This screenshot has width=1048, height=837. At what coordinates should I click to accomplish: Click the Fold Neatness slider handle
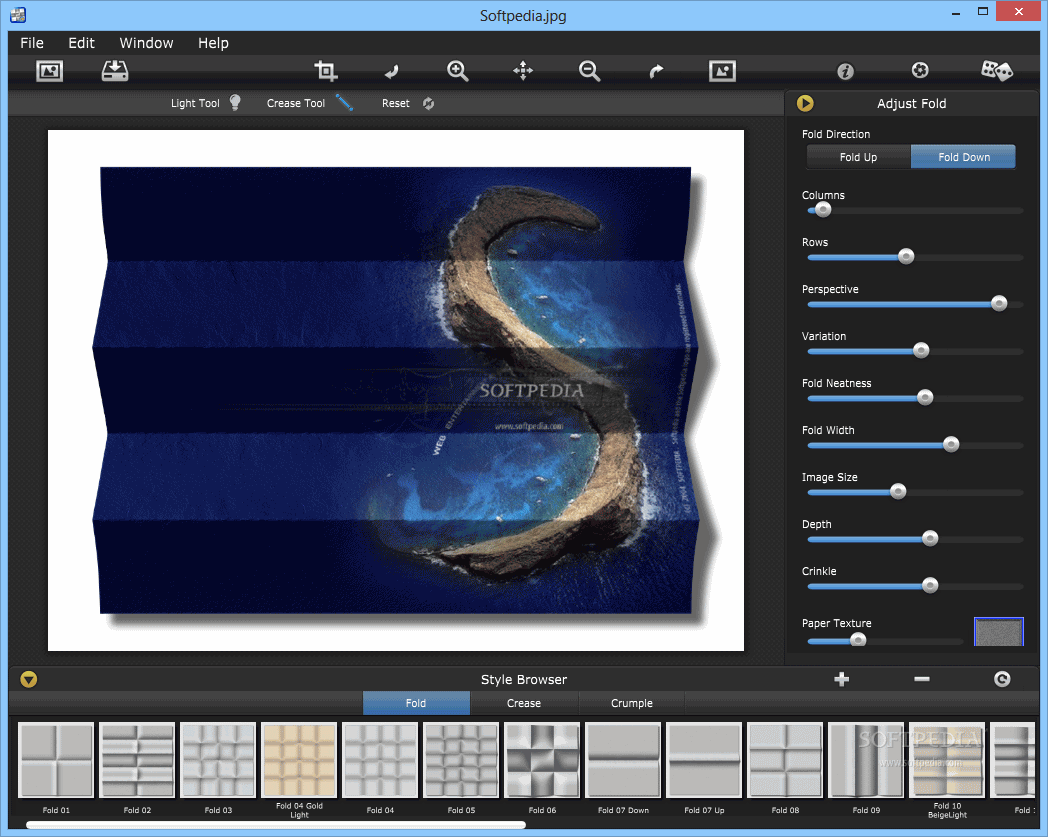pyautogui.click(x=925, y=398)
